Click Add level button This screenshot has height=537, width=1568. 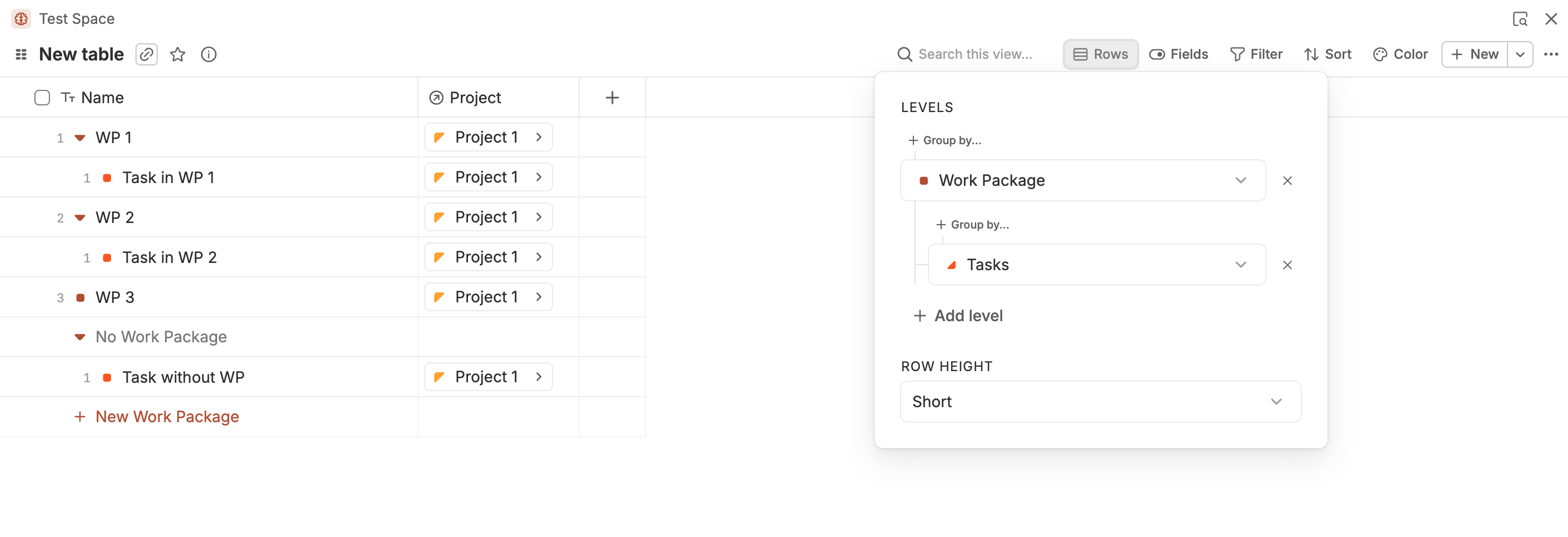click(x=959, y=316)
